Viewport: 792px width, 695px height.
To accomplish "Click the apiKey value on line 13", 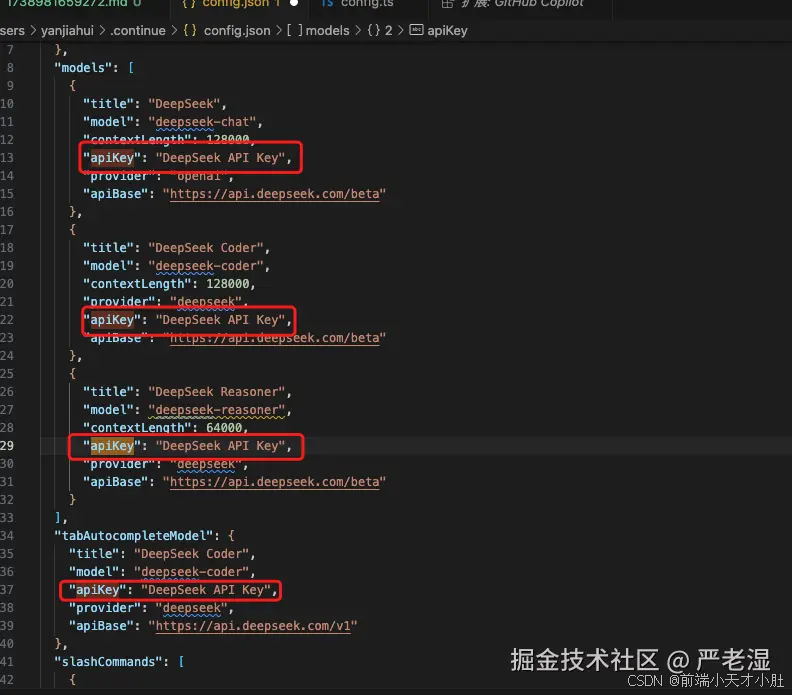I will click(220, 158).
